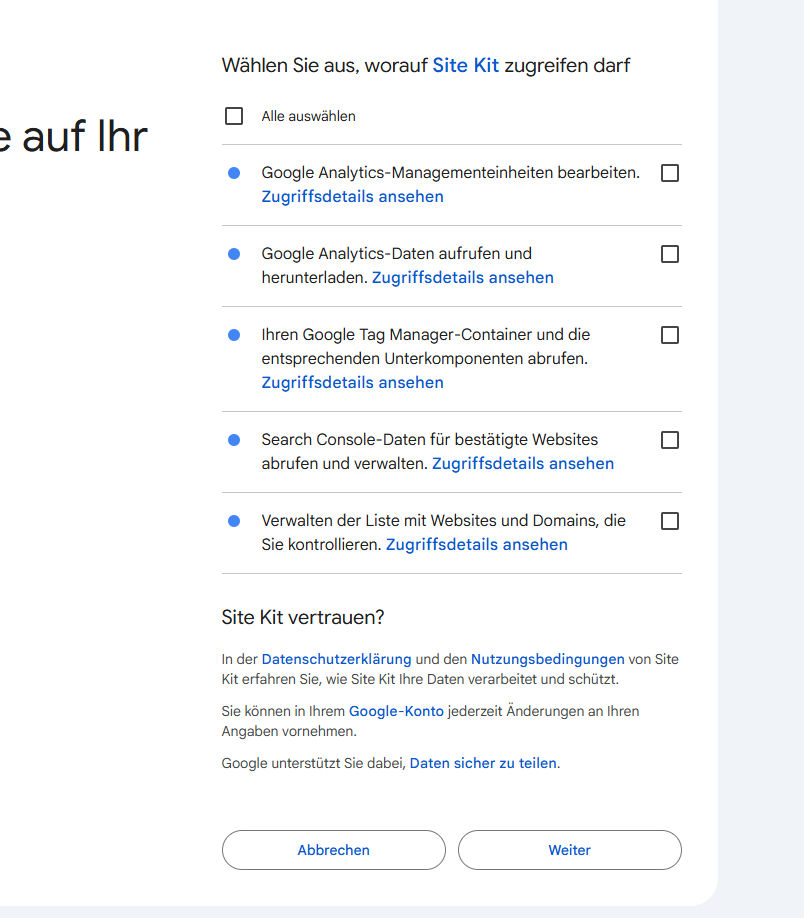Check the 'Alle auswählen' checkbox

point(234,116)
